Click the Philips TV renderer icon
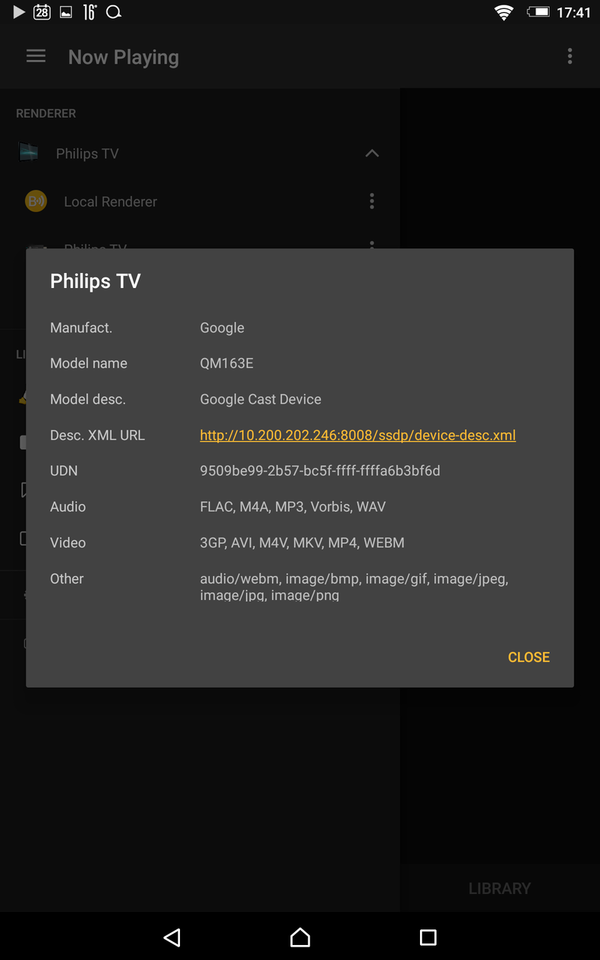The image size is (600, 960). coord(29,152)
